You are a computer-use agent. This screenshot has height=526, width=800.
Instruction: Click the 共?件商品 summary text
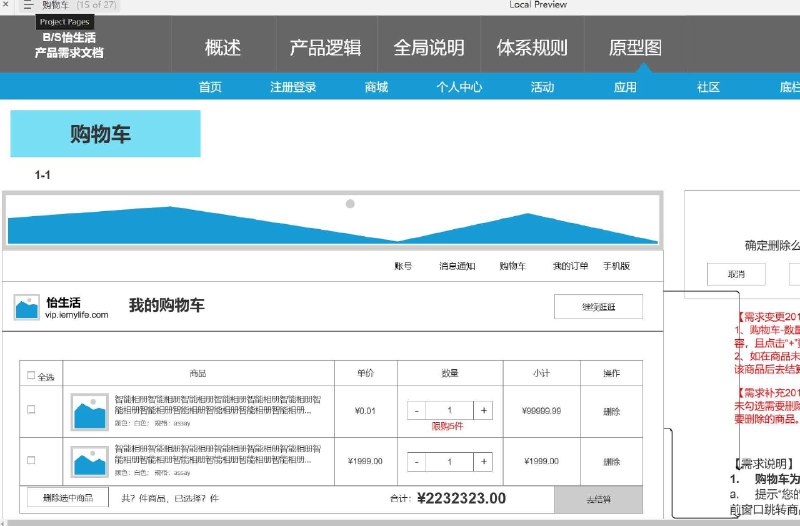[170, 498]
